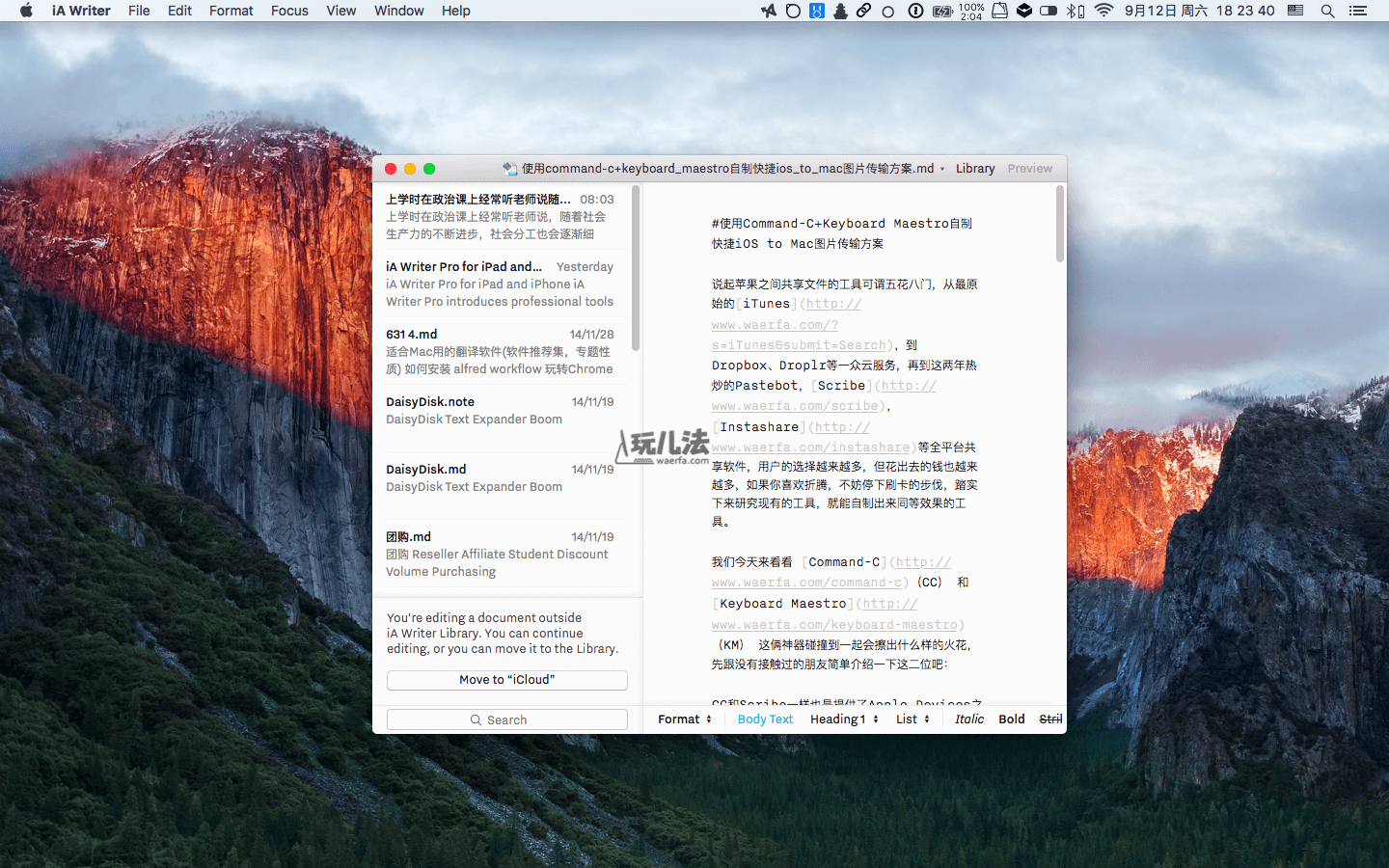Click the Scribe link URL in editor
1389x868 pixels.
tap(822, 395)
